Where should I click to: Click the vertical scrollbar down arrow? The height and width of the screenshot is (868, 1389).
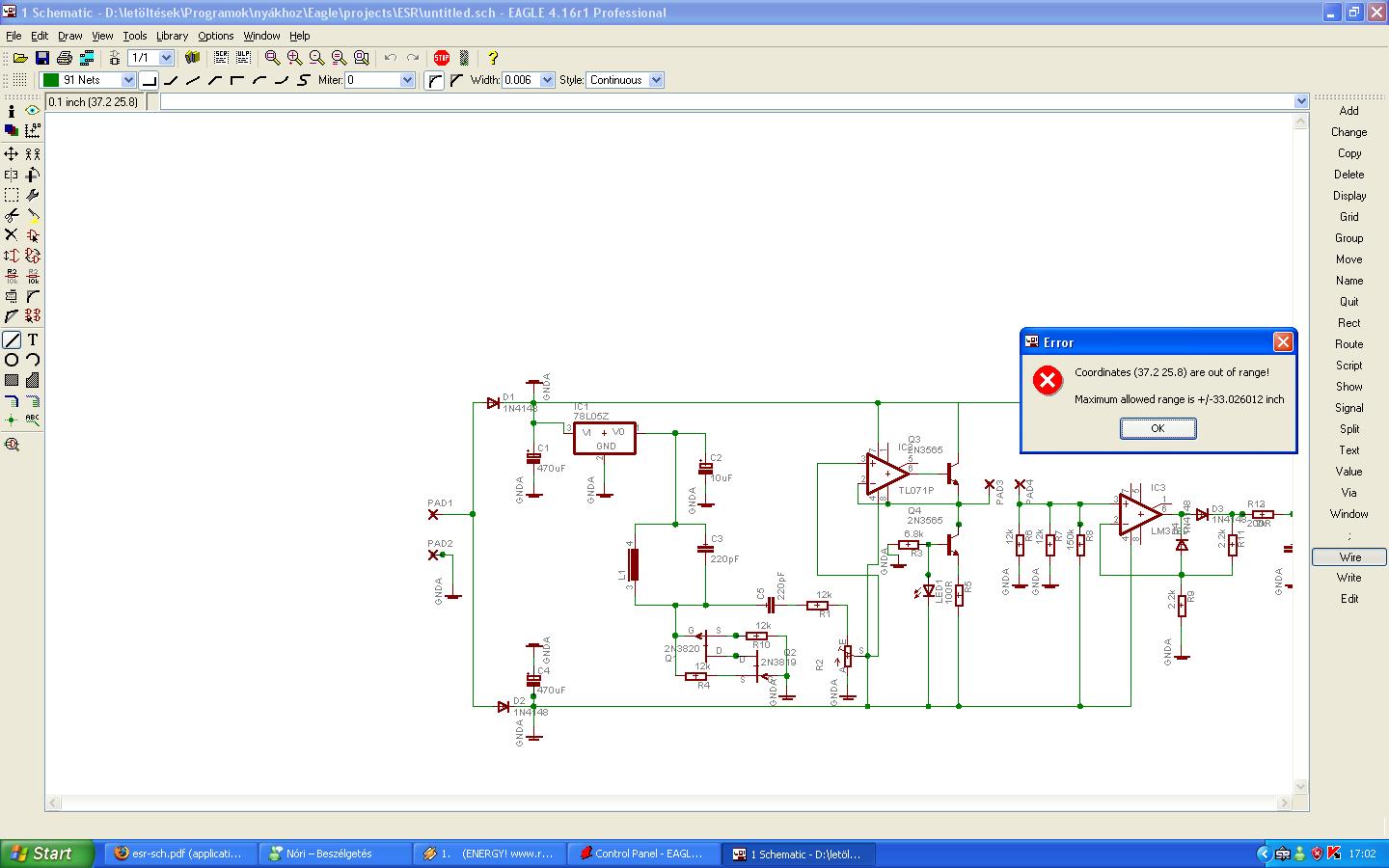1301,787
